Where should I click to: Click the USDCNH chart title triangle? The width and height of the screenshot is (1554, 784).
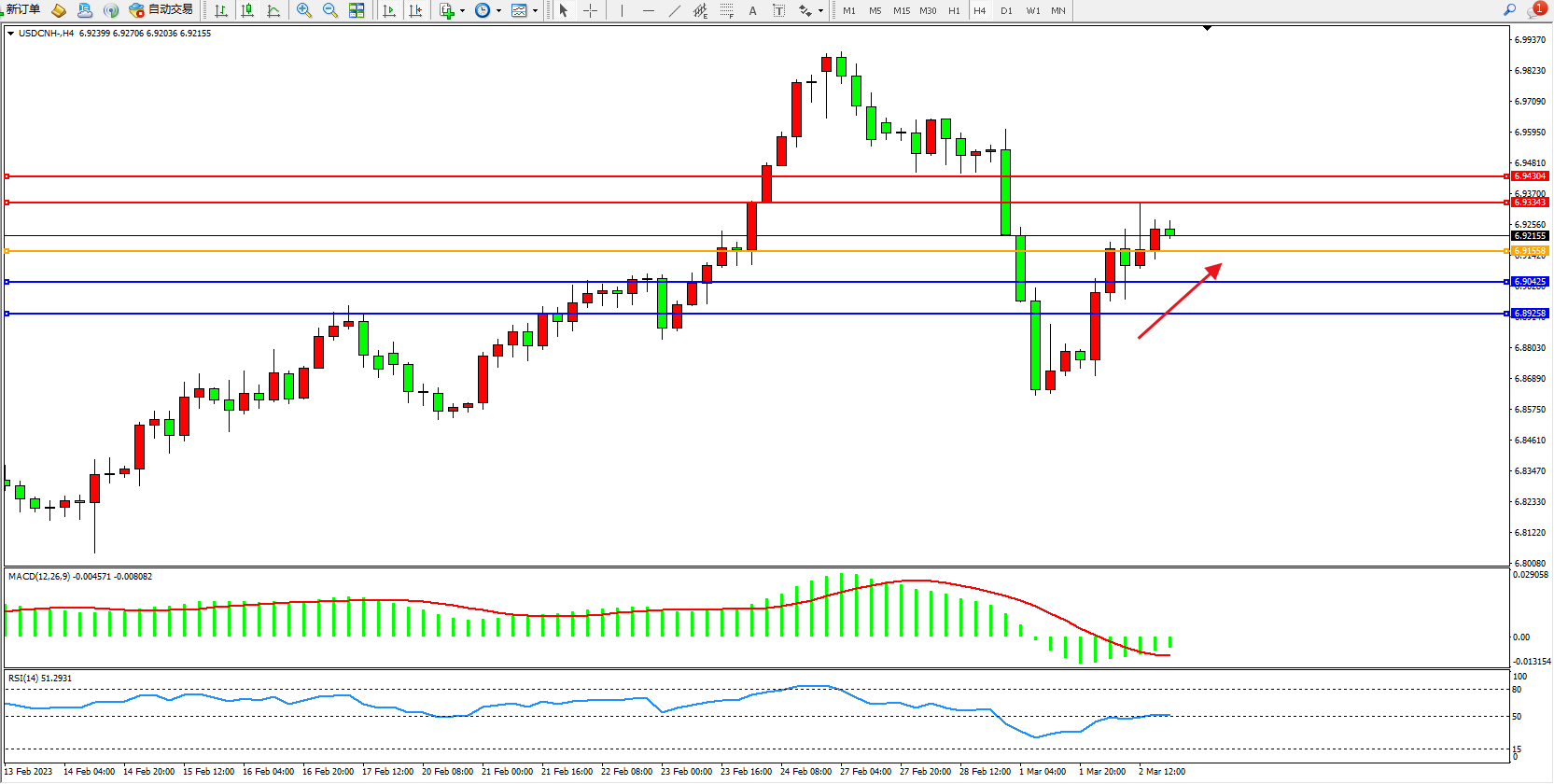pos(10,34)
